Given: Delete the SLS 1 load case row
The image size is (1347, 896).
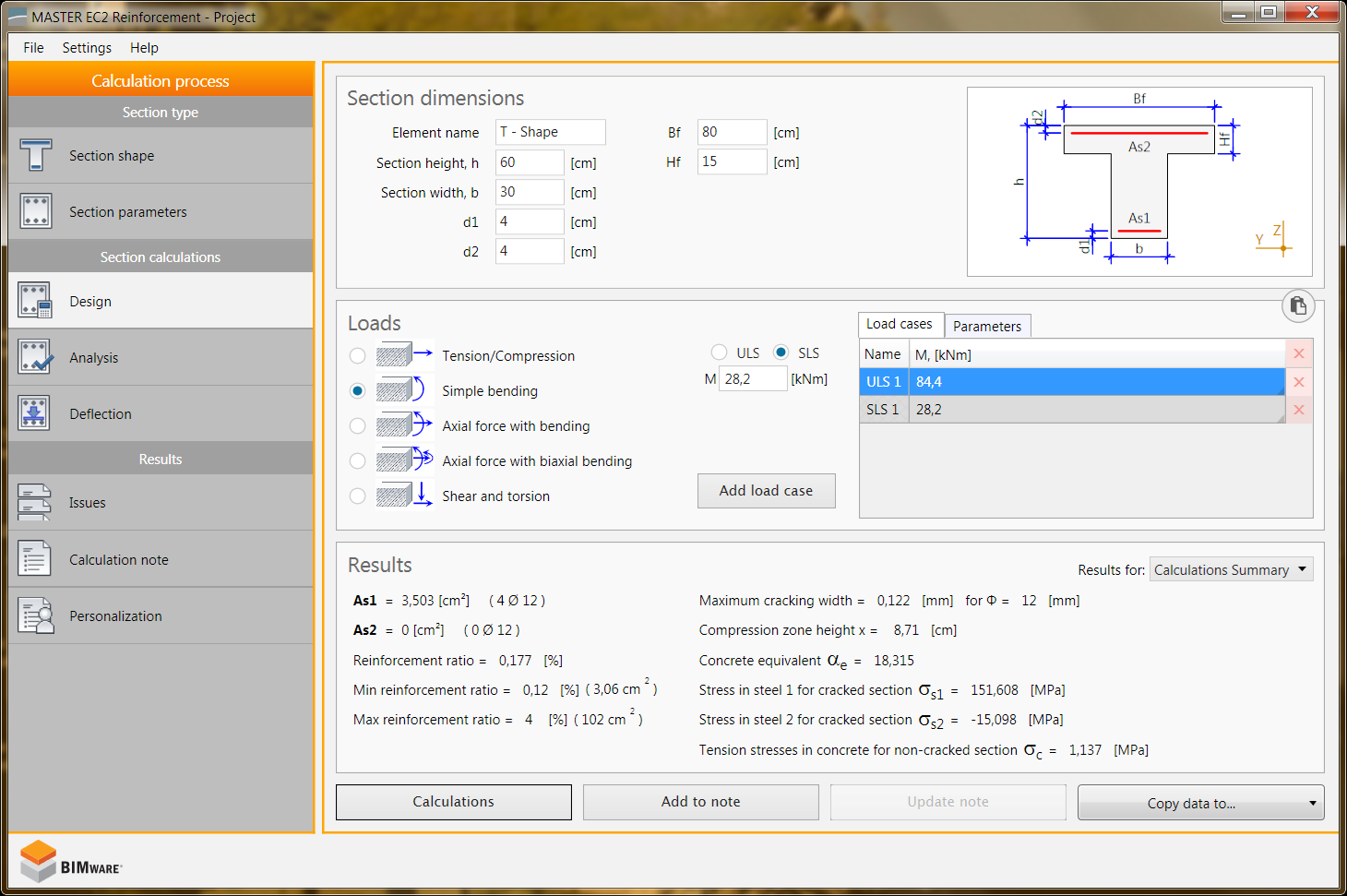Looking at the screenshot, I should click(1299, 410).
